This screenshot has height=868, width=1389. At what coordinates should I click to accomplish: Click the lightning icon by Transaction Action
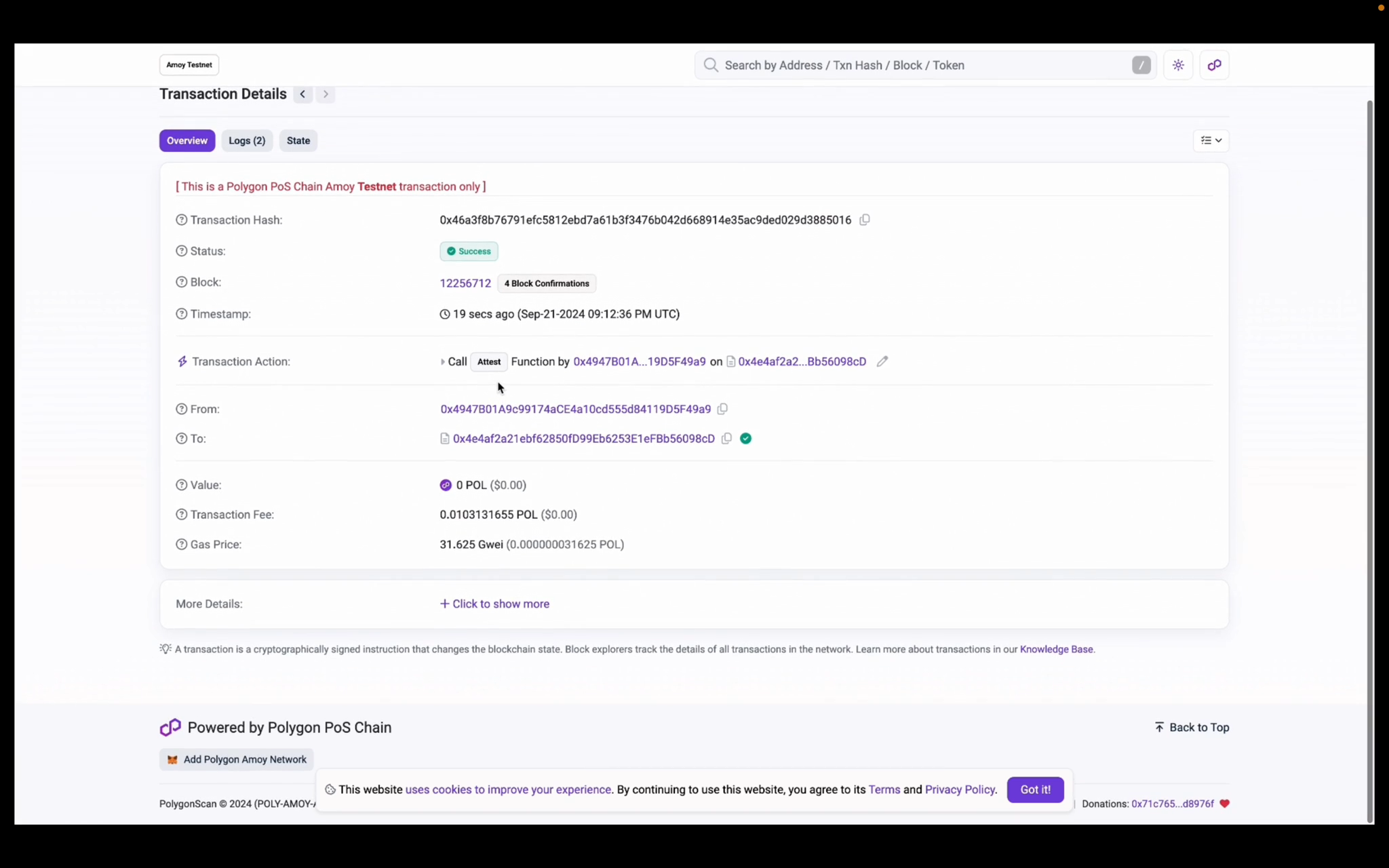182,361
